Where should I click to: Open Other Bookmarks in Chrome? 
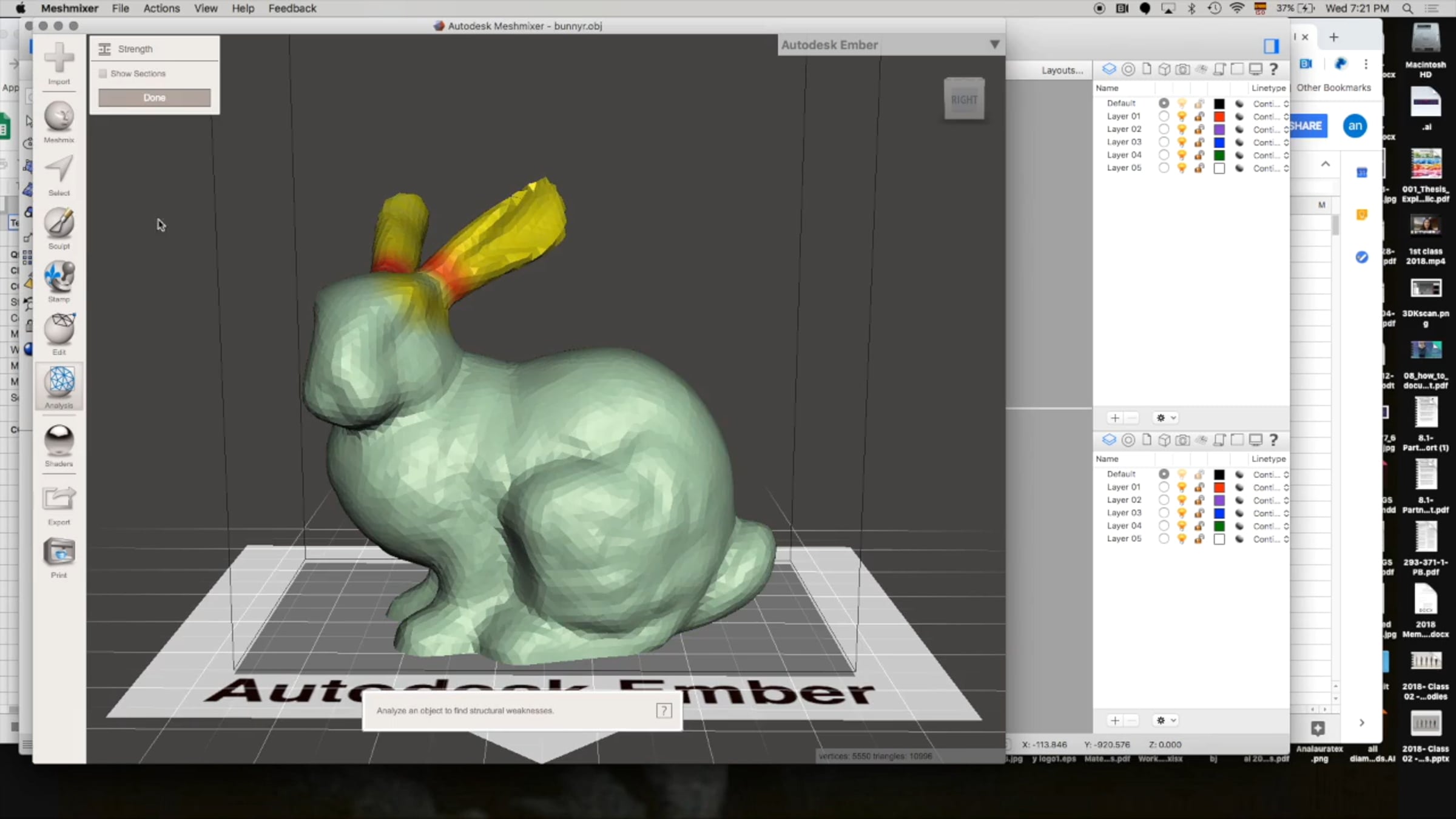click(1333, 87)
